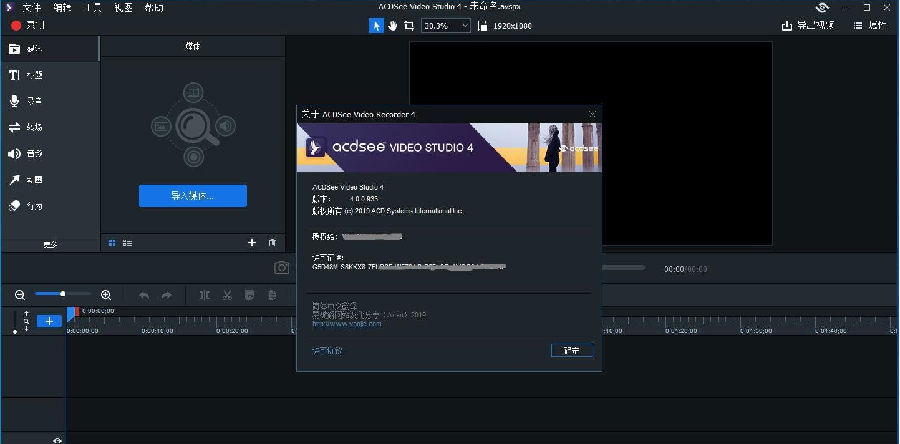Viewport: 900px width, 444px height.
Task: Open the website link in the about dialog
Action: tap(347, 324)
